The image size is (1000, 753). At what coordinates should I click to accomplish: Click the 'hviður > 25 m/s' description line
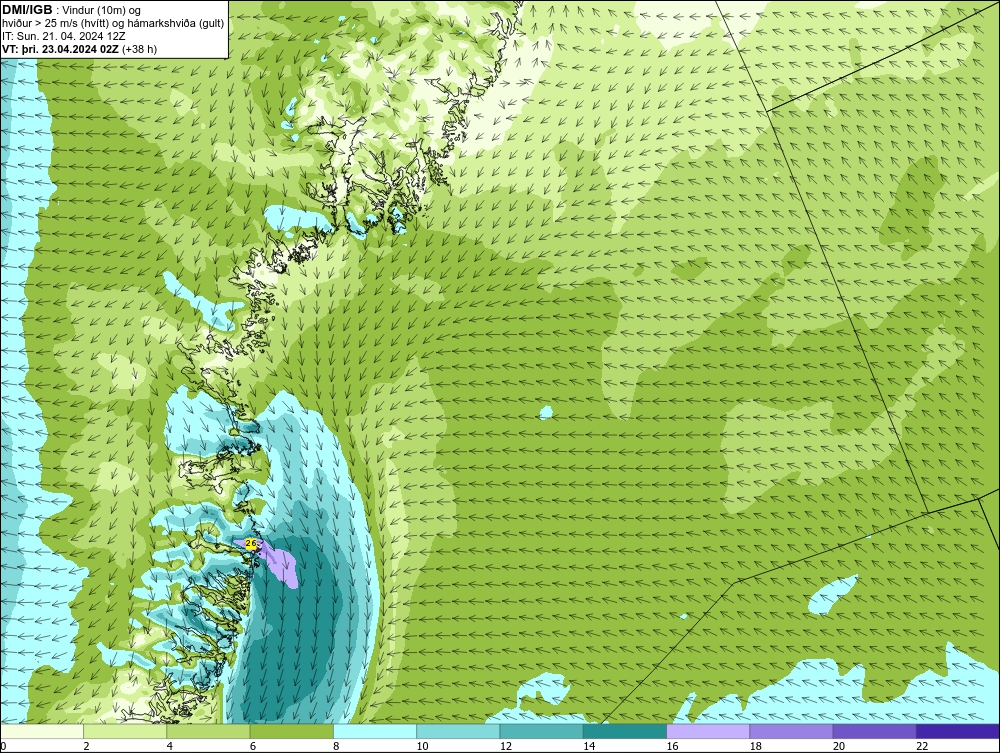click(113, 24)
